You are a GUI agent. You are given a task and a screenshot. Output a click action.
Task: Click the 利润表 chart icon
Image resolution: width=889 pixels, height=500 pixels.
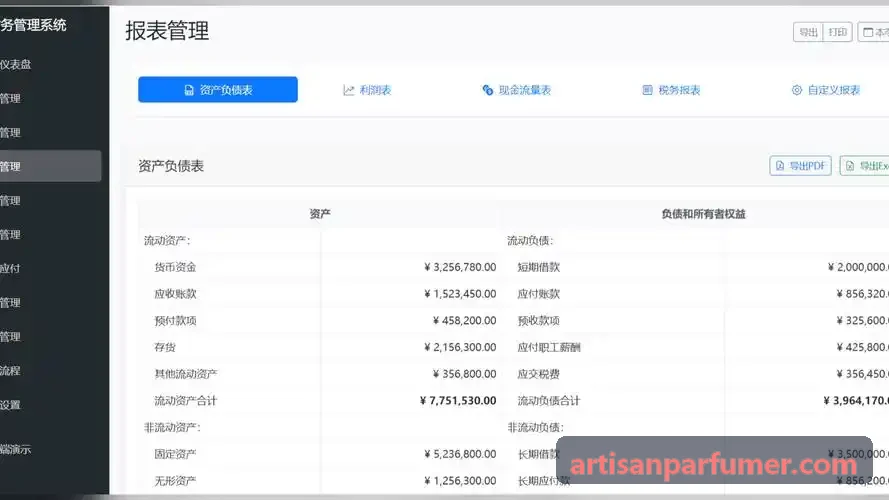click(x=348, y=90)
